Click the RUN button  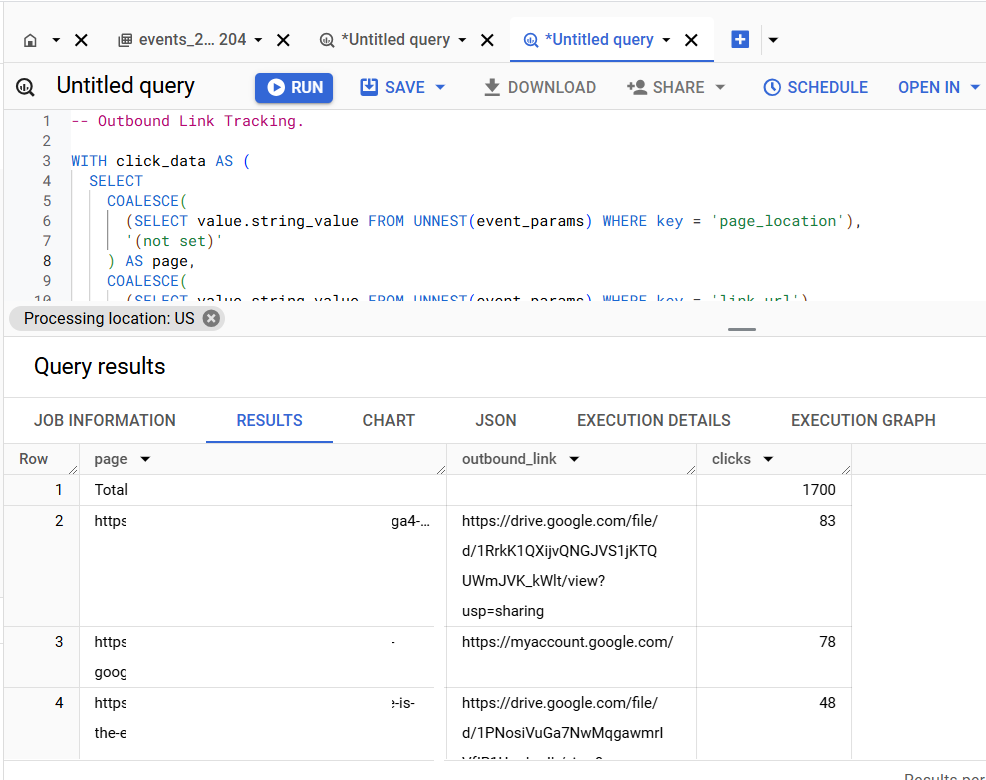pos(293,87)
